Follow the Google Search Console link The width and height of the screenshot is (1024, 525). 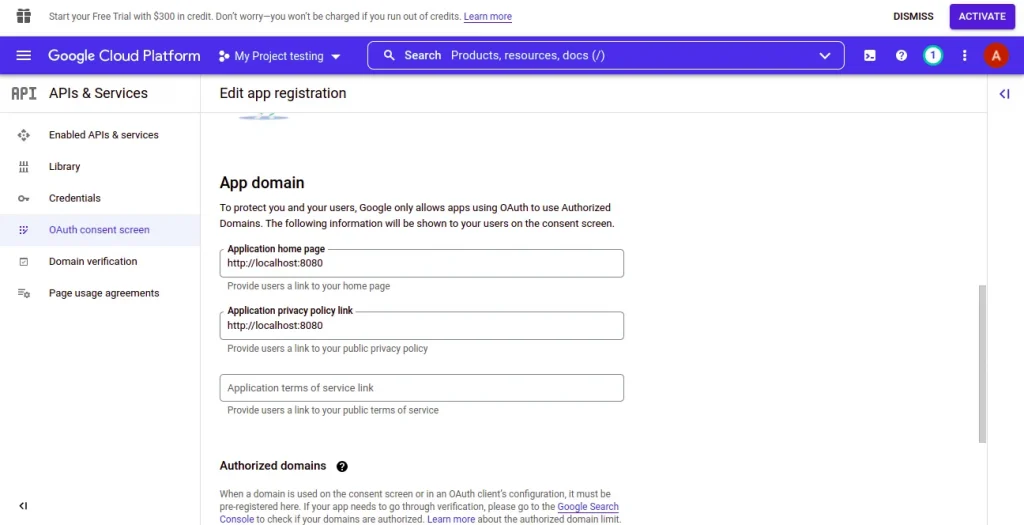pyautogui.click(x=587, y=507)
